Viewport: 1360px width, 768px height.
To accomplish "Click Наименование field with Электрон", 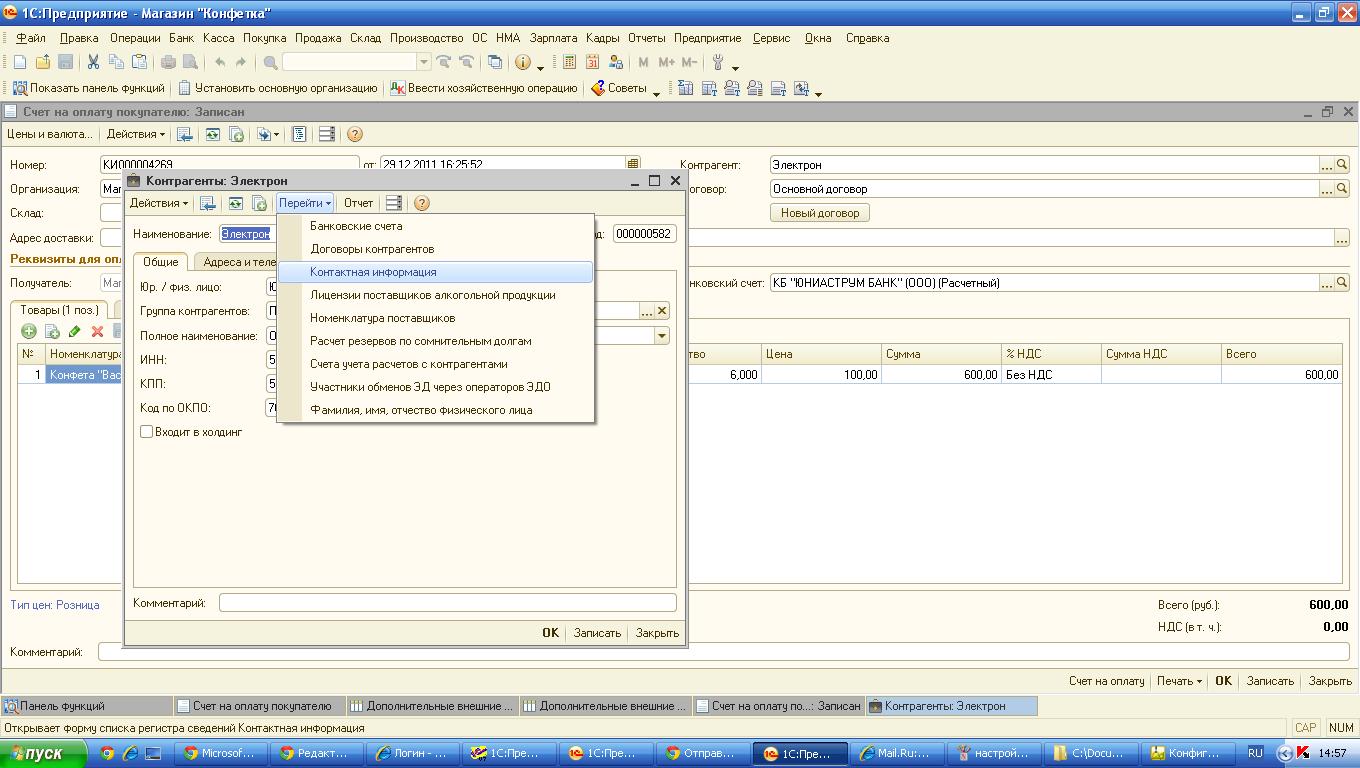I will [246, 234].
